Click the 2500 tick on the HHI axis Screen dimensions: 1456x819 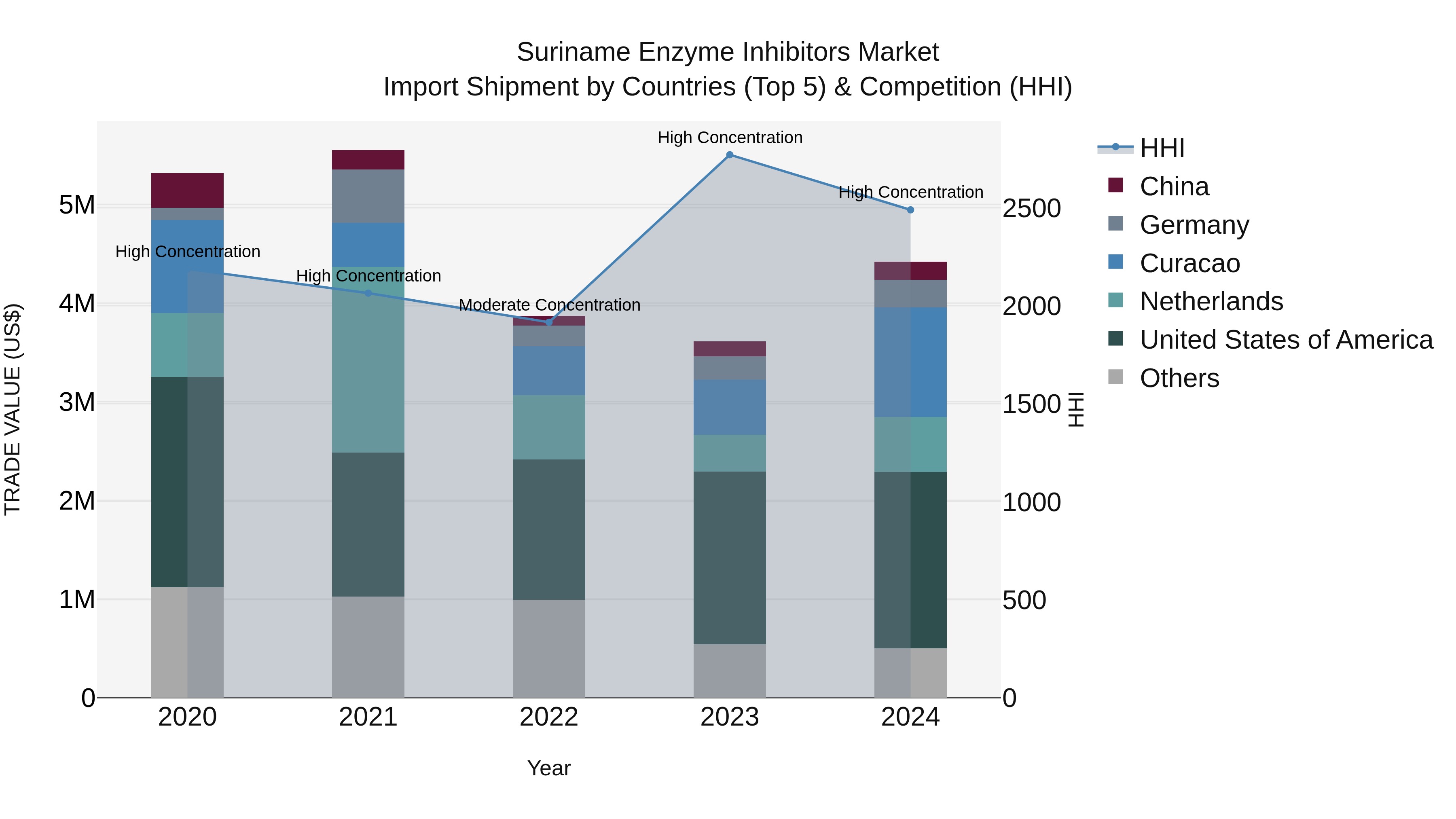point(1031,209)
